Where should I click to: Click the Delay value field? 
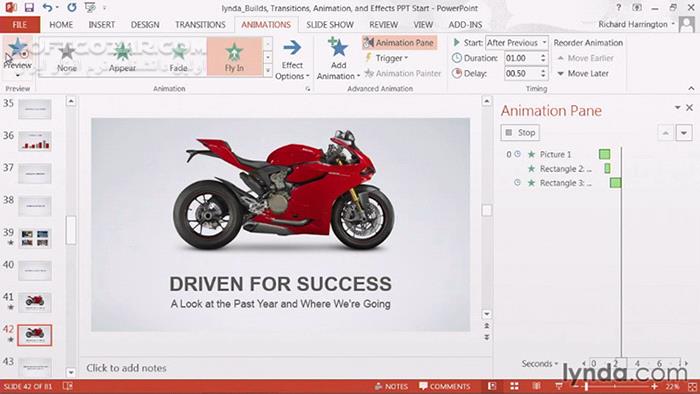tap(521, 73)
